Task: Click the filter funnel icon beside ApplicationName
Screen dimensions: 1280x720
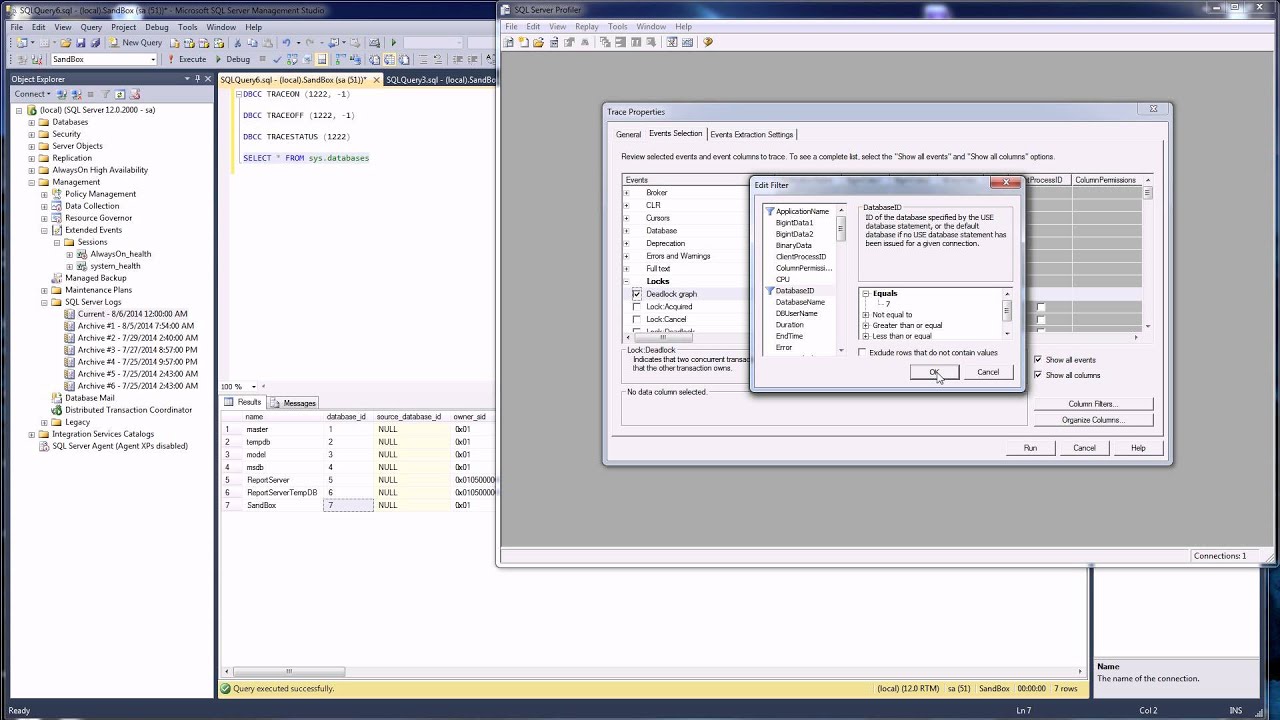Action: click(x=770, y=211)
